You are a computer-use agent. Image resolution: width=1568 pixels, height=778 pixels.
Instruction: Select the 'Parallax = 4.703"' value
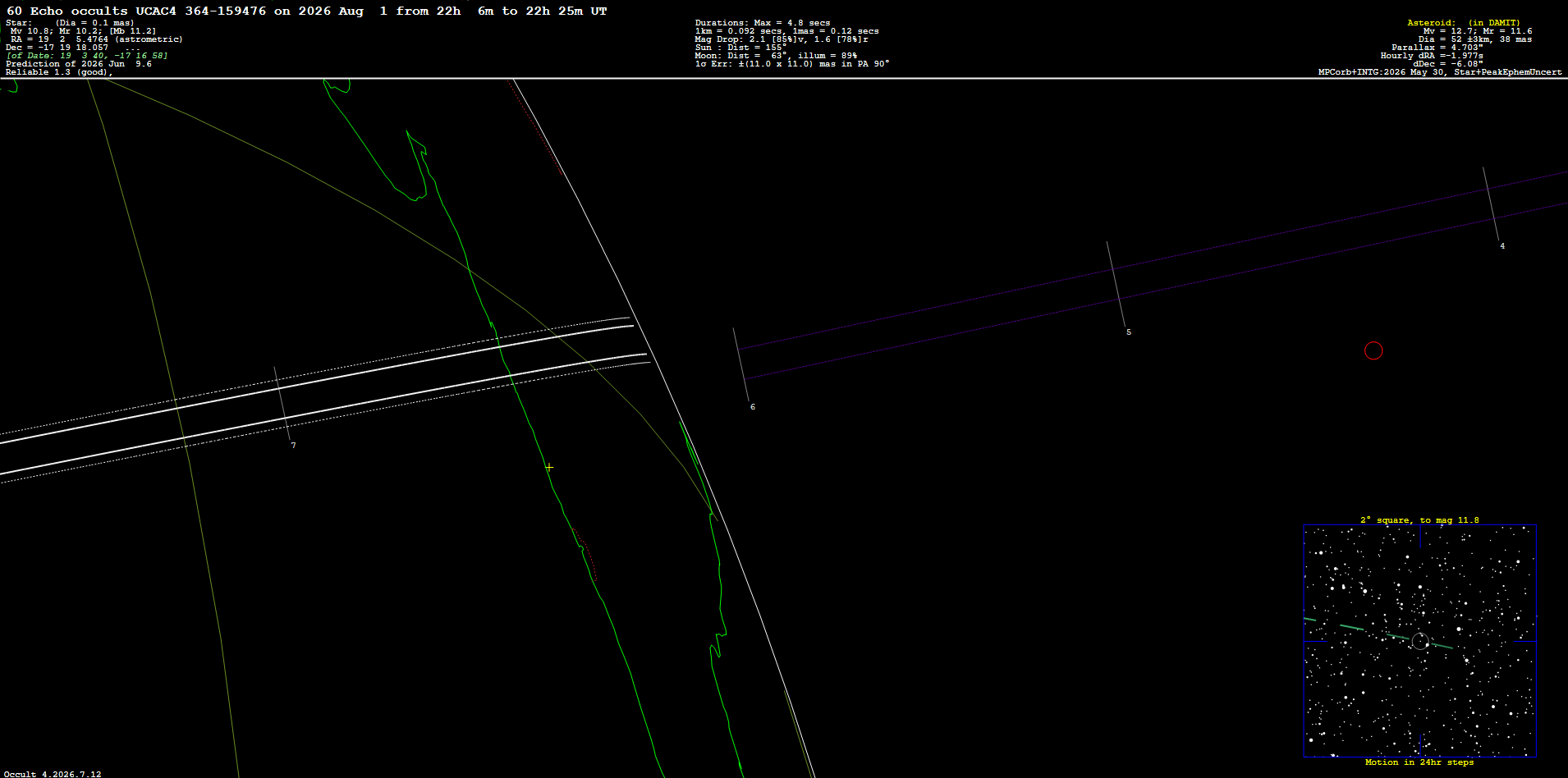coord(1437,48)
